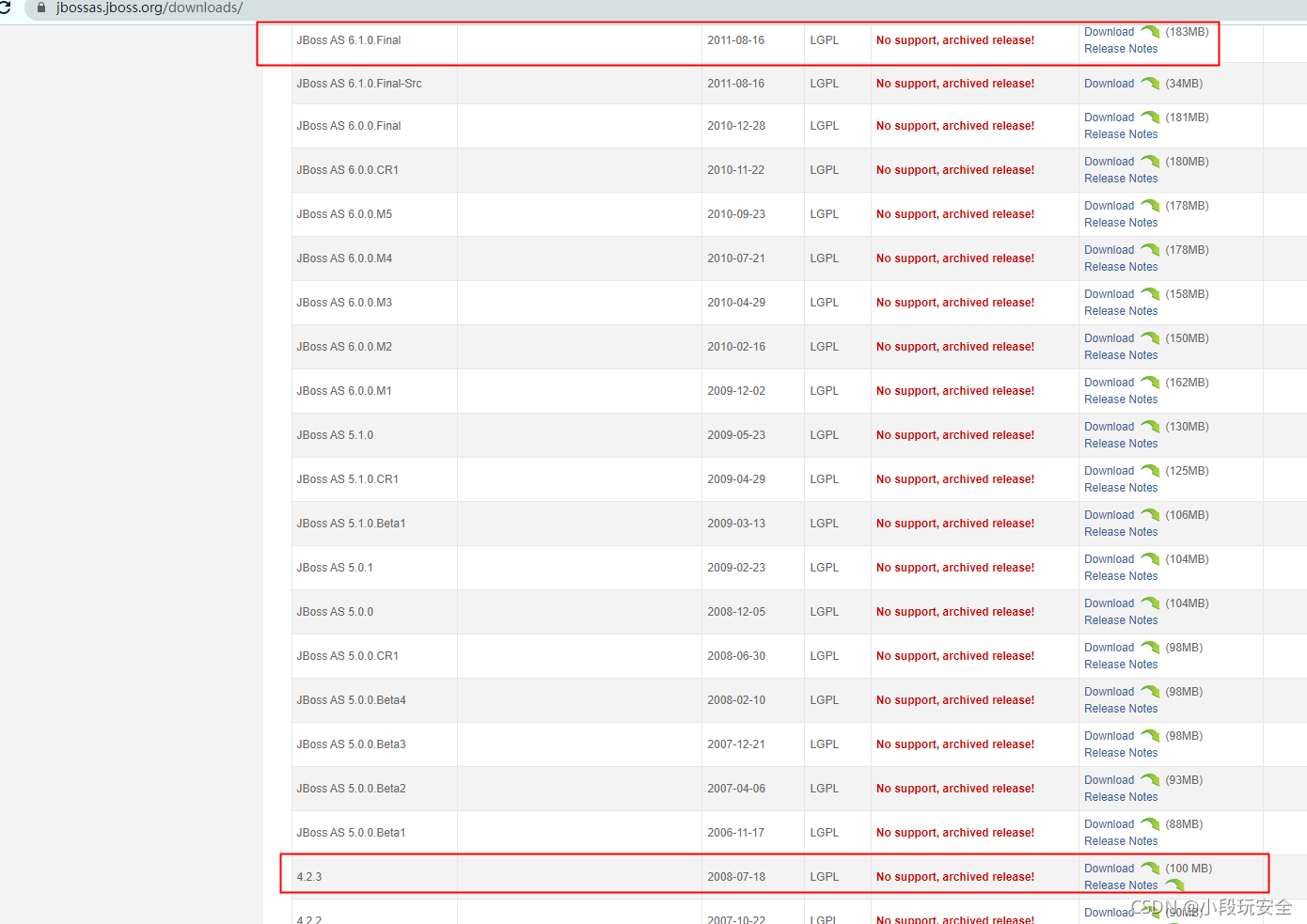Click green download arrow for 6.0.0.M3
The width and height of the screenshot is (1307, 924).
(1150, 294)
